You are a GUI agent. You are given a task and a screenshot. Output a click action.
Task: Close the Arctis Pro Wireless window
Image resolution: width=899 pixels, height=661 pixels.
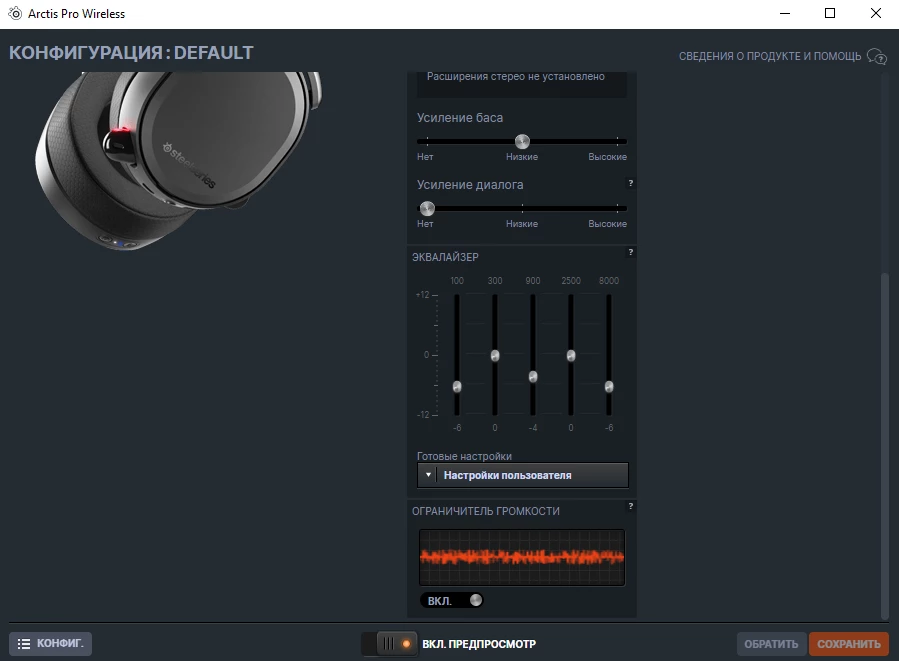(875, 13)
